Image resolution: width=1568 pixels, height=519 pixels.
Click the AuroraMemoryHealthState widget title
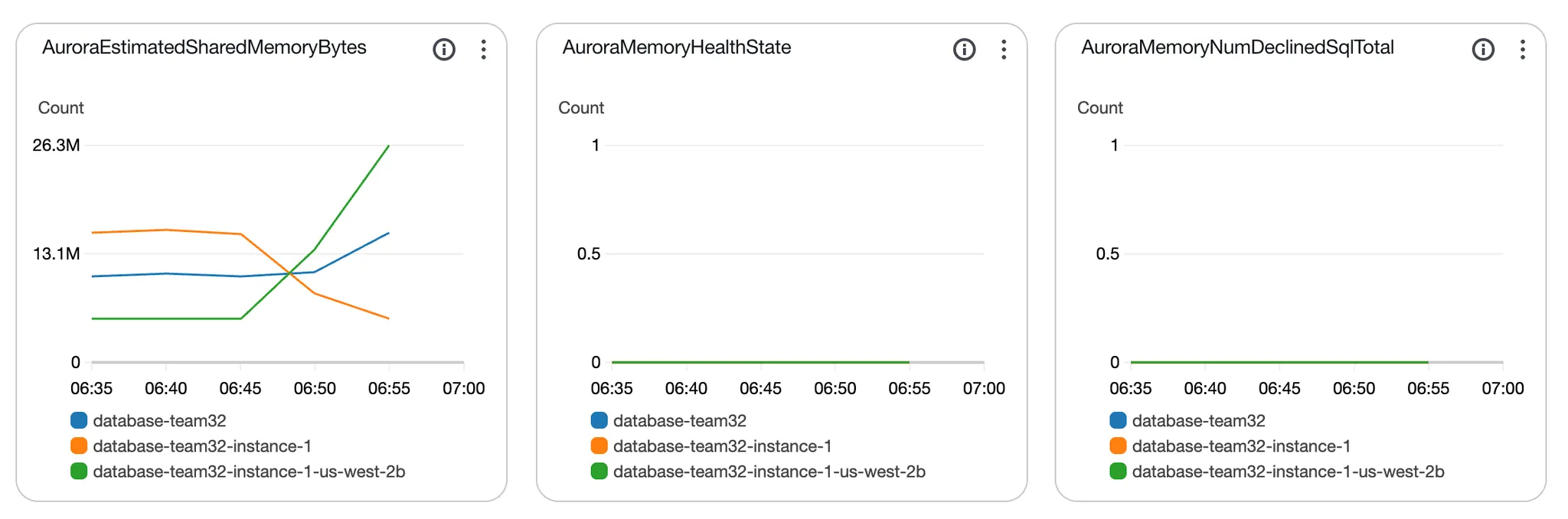[676, 47]
